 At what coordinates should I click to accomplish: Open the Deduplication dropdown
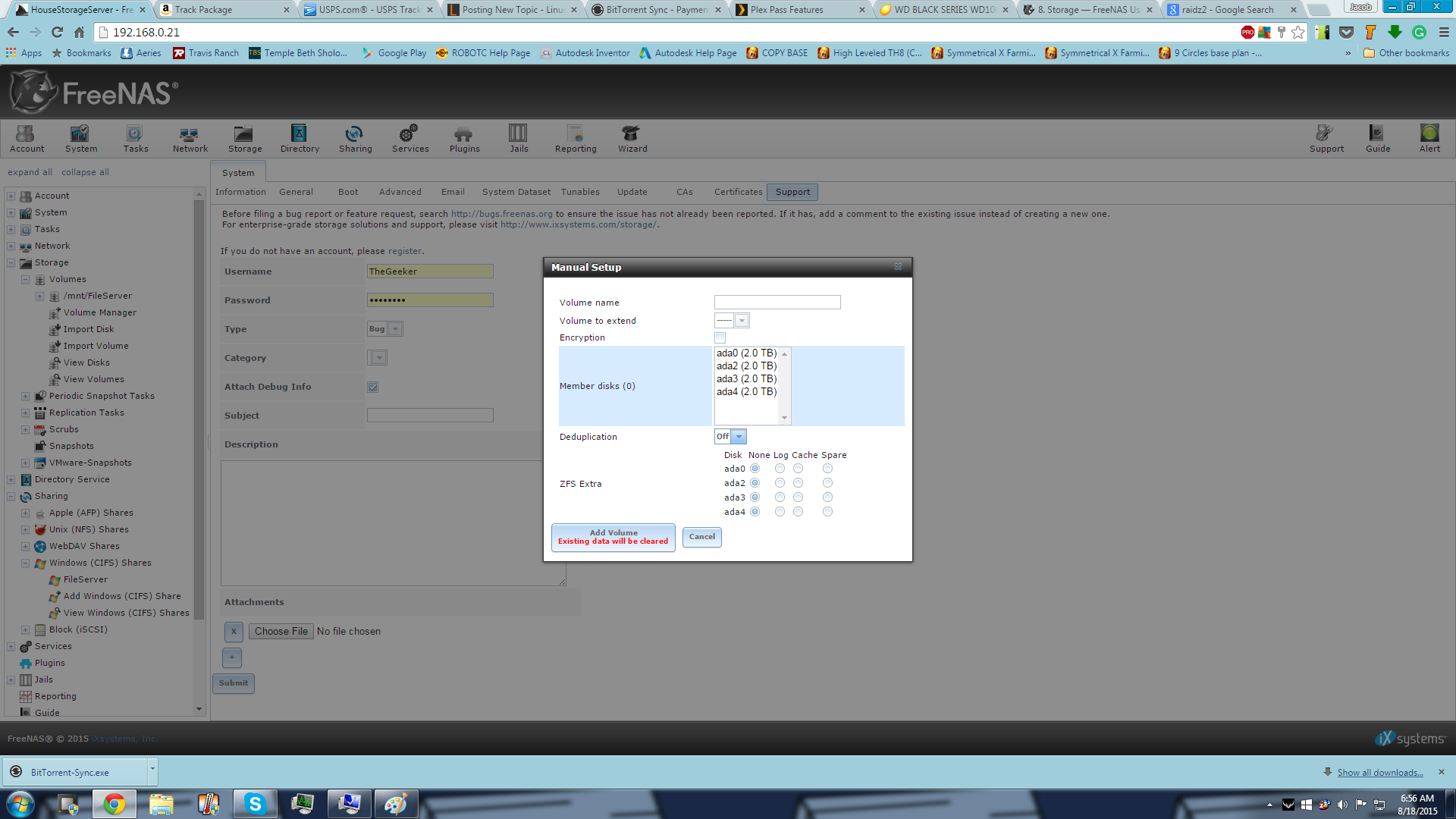click(739, 437)
